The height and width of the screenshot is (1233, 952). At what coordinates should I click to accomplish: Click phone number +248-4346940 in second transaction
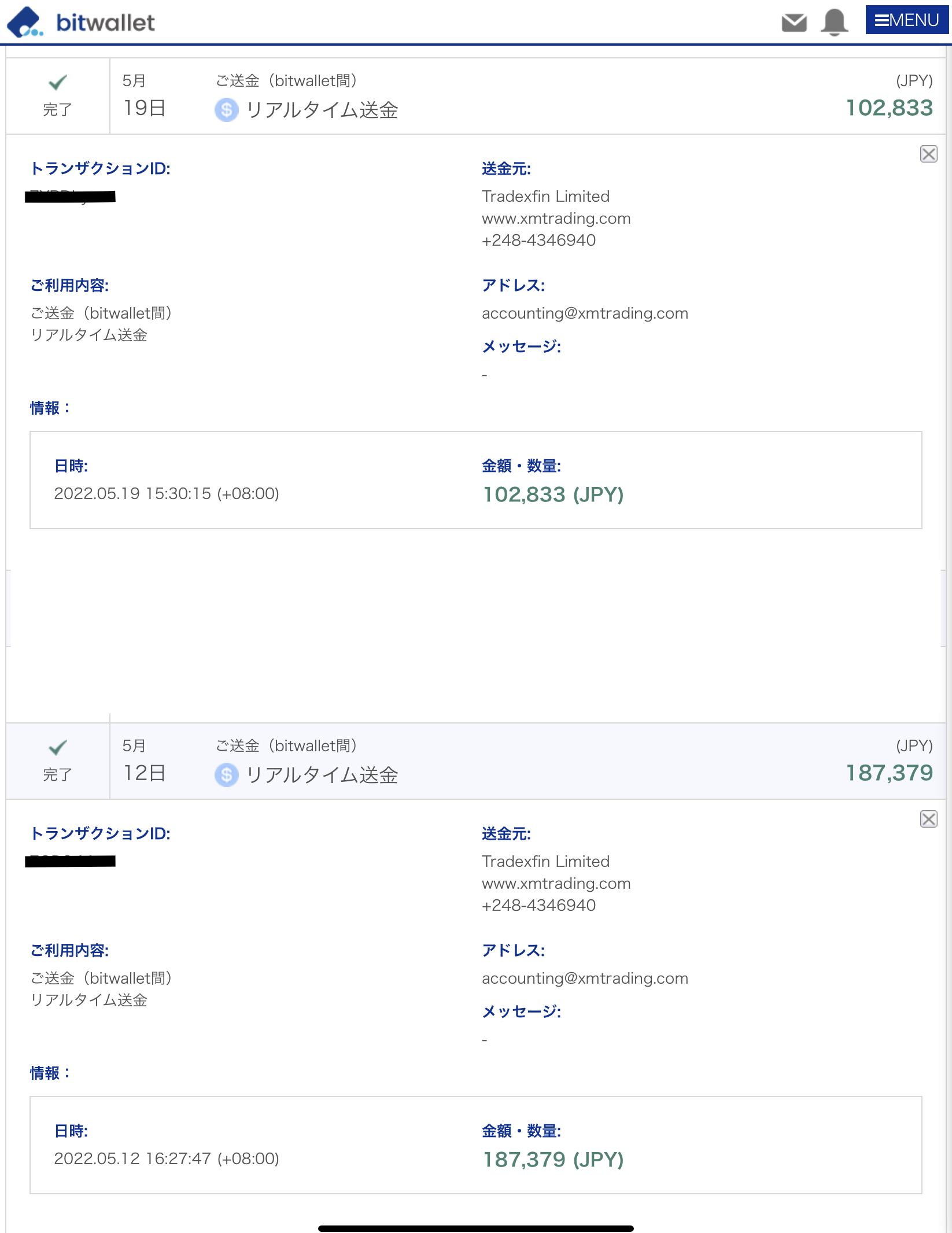tap(538, 906)
